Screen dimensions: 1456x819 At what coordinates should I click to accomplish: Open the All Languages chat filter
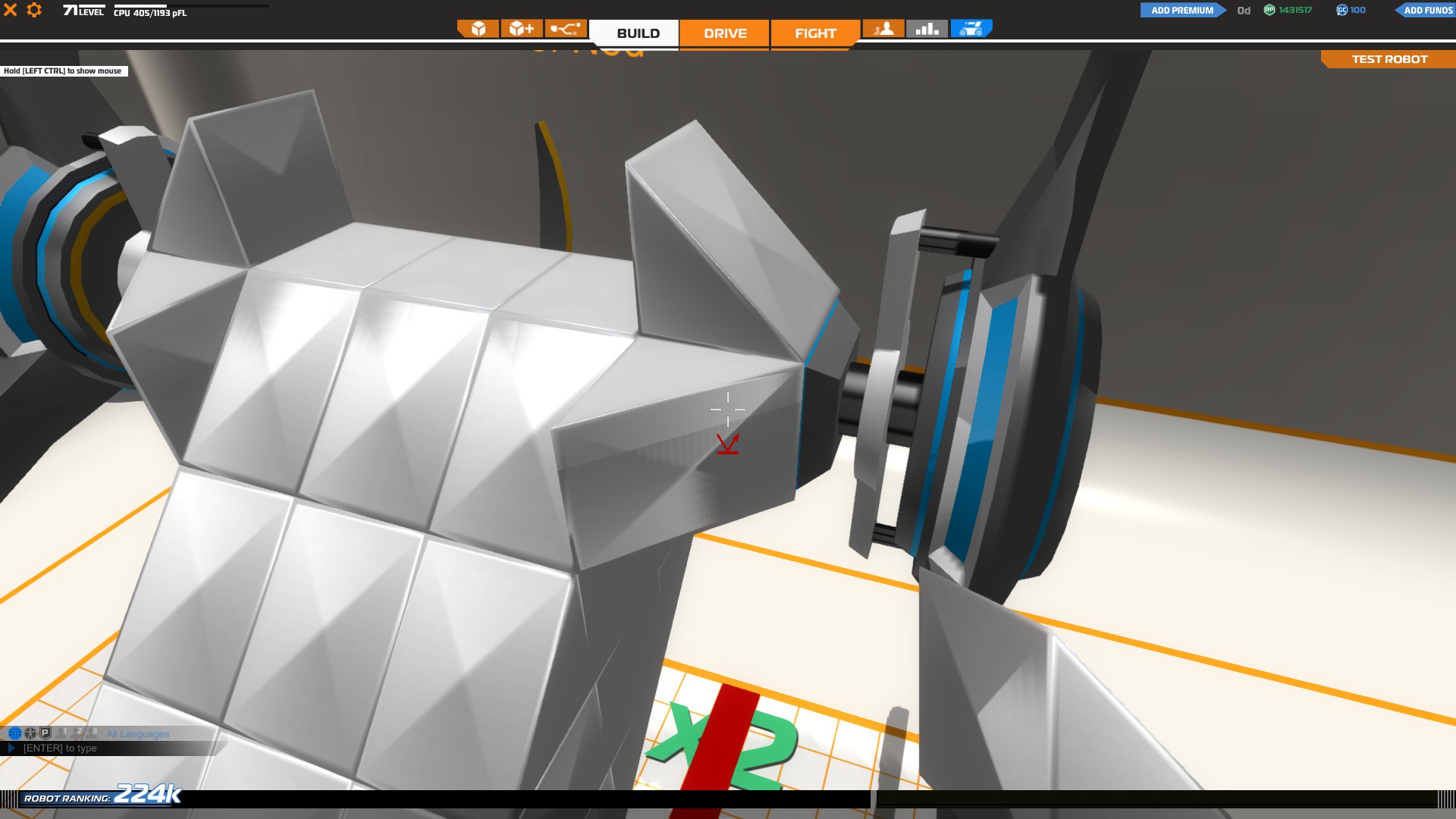137,734
